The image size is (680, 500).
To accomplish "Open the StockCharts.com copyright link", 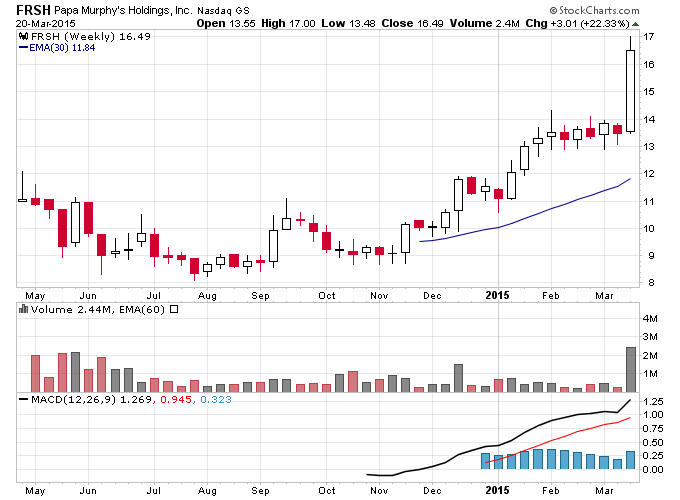I will click(x=594, y=10).
